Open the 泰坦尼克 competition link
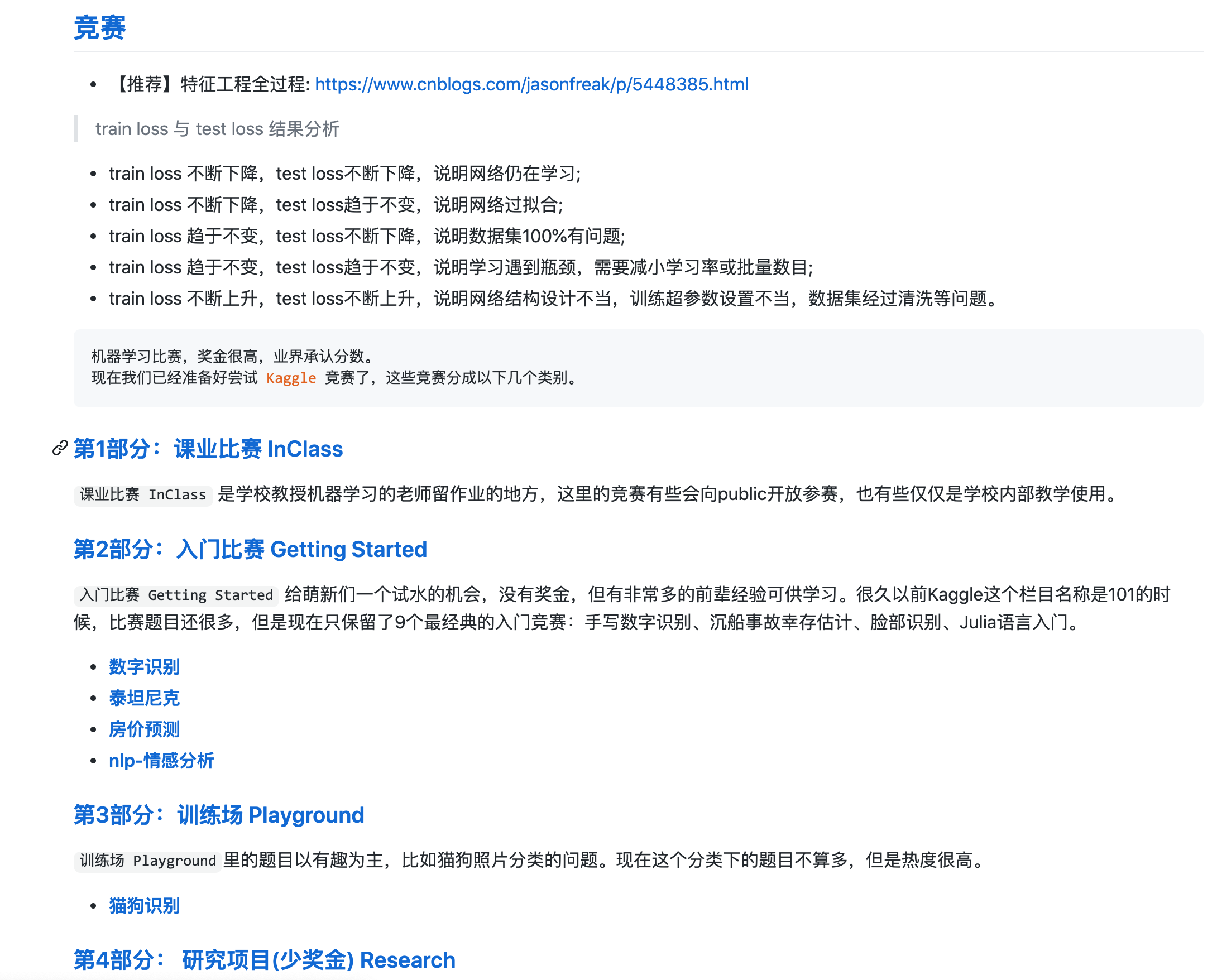1217x980 pixels. tap(143, 698)
